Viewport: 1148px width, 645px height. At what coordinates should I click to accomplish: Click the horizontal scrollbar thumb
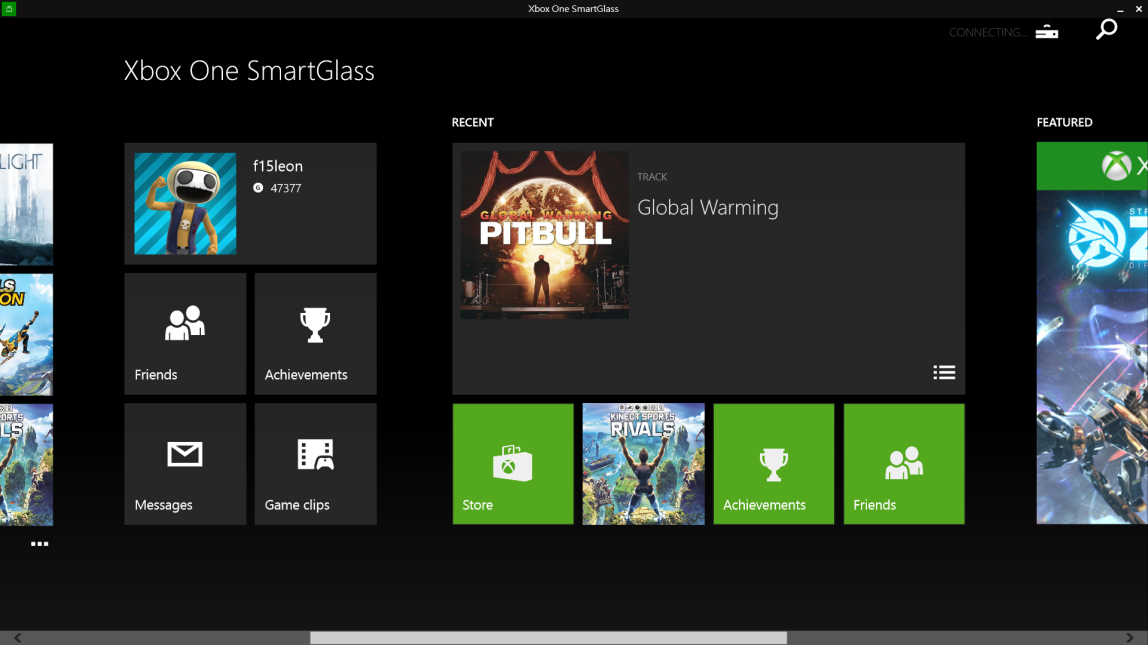548,638
